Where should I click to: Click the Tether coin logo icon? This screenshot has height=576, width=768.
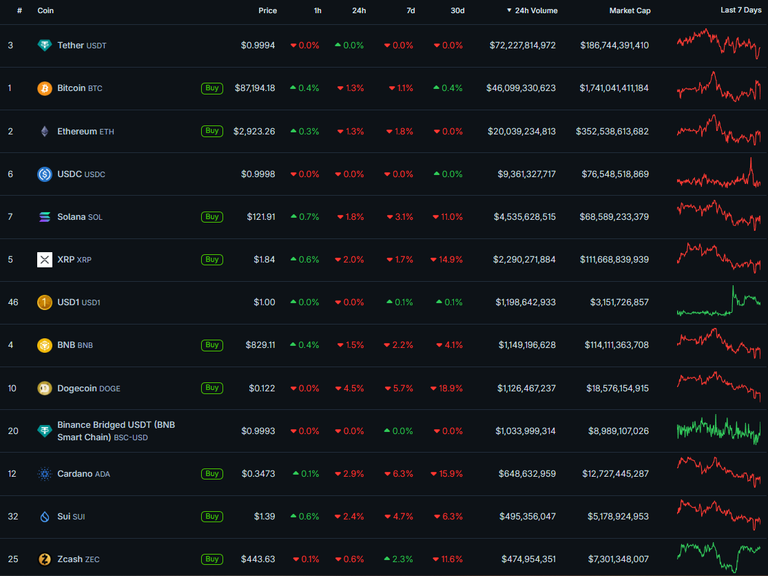(x=45, y=46)
